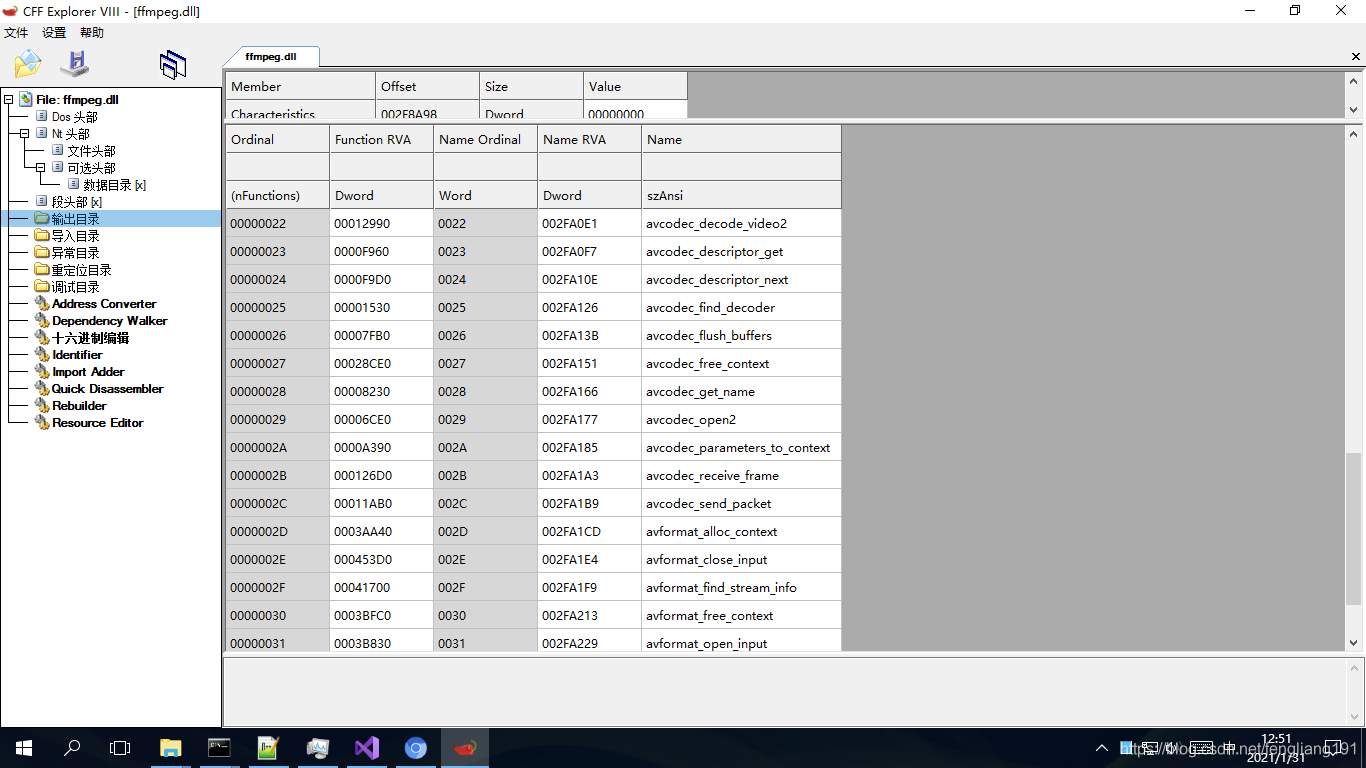Collapse the File: ffmpeg.dll tree root
Viewport: 1366px width, 768px height.
[x=8, y=100]
